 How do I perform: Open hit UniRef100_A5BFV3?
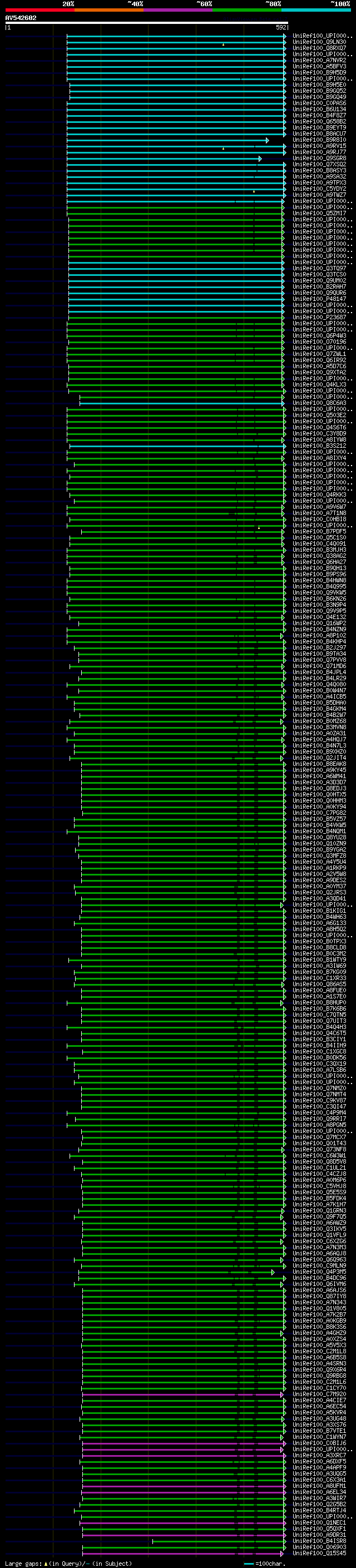point(319,67)
